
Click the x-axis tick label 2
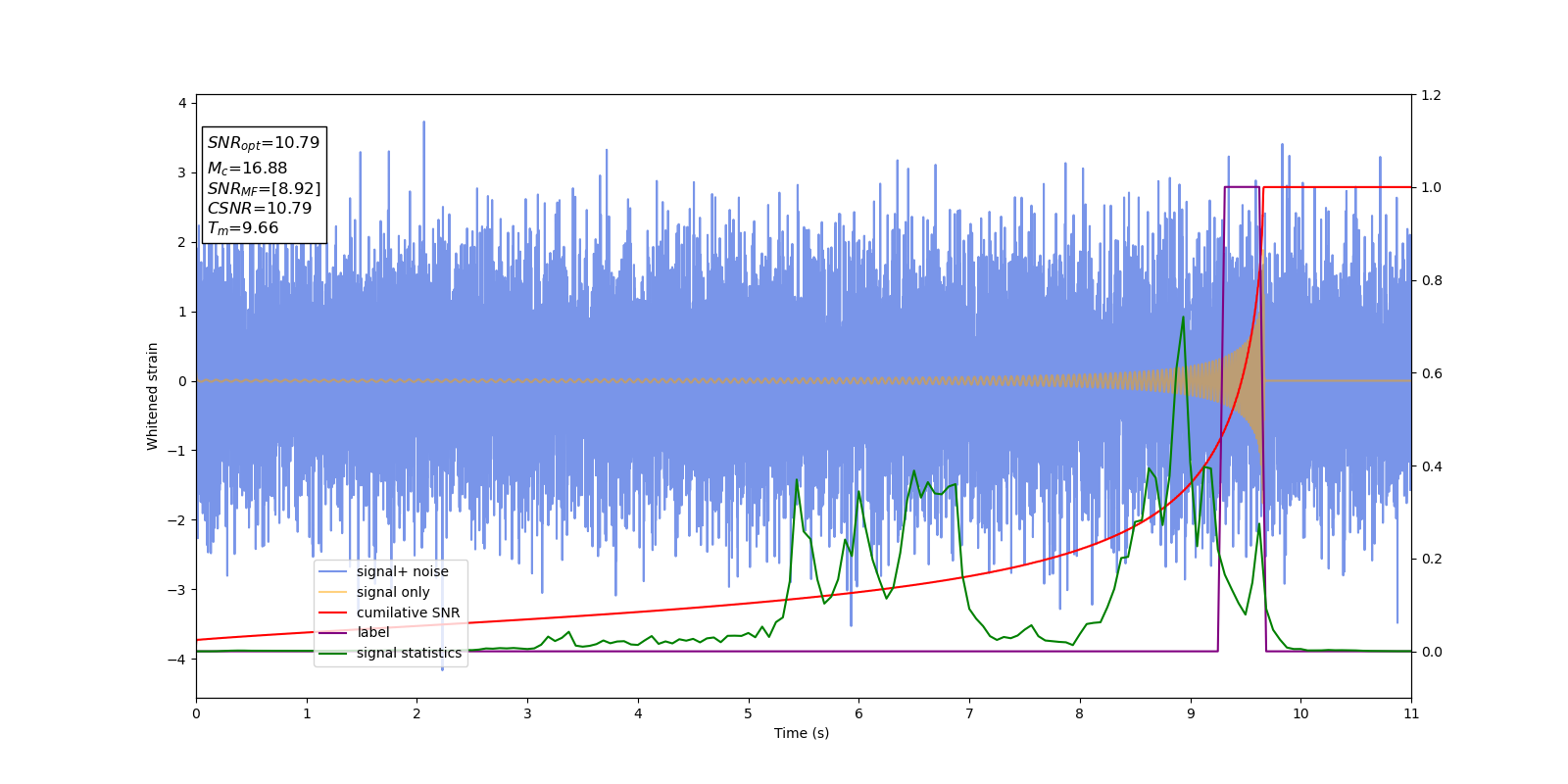pyautogui.click(x=416, y=714)
